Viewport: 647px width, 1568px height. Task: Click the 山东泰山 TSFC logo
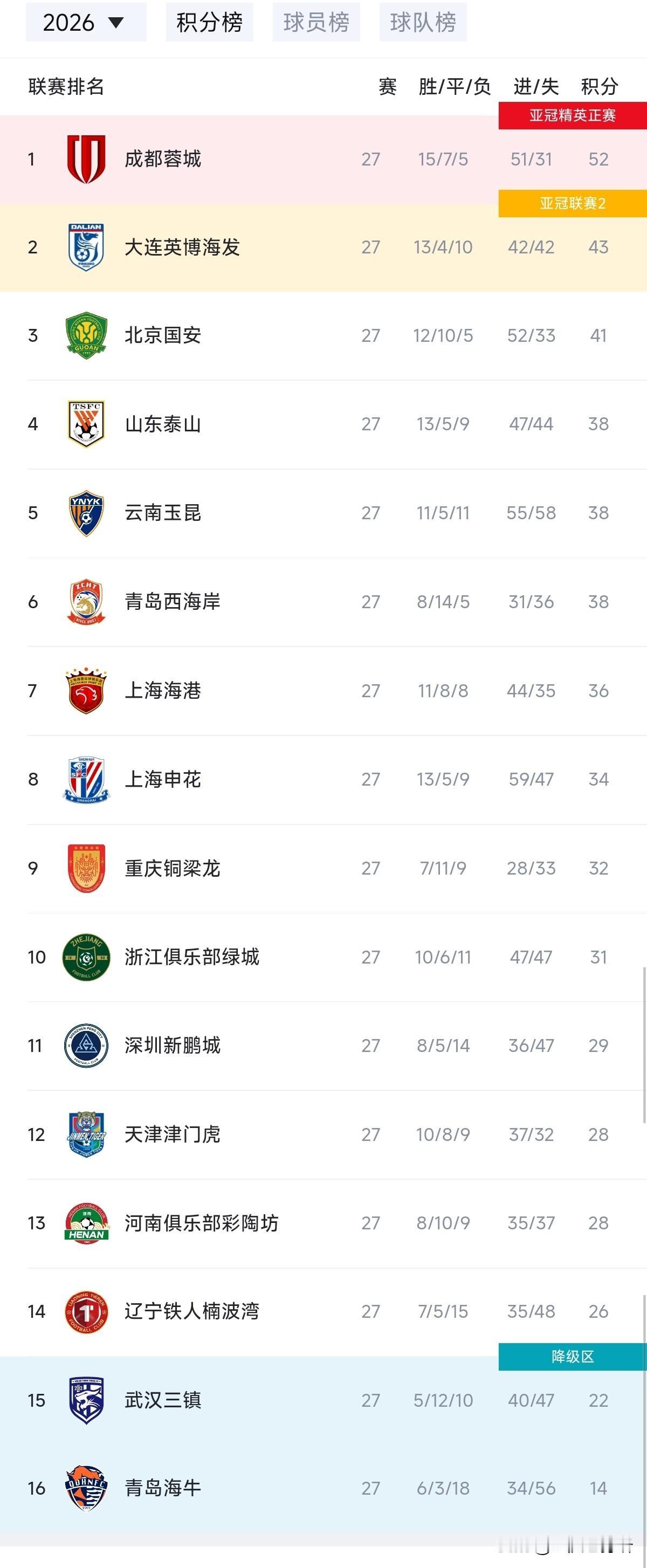[86, 424]
